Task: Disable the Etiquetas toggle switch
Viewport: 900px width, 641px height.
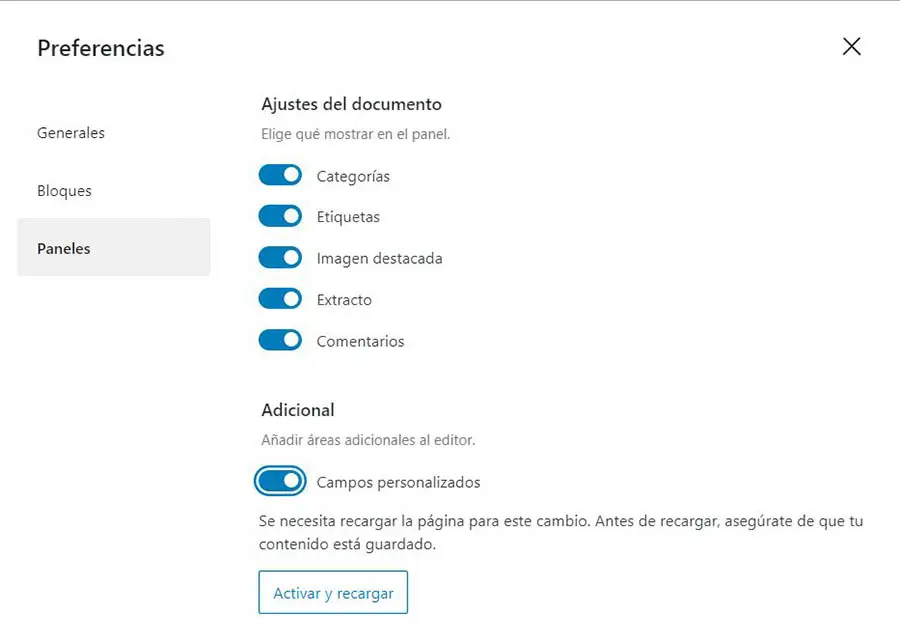Action: point(280,217)
